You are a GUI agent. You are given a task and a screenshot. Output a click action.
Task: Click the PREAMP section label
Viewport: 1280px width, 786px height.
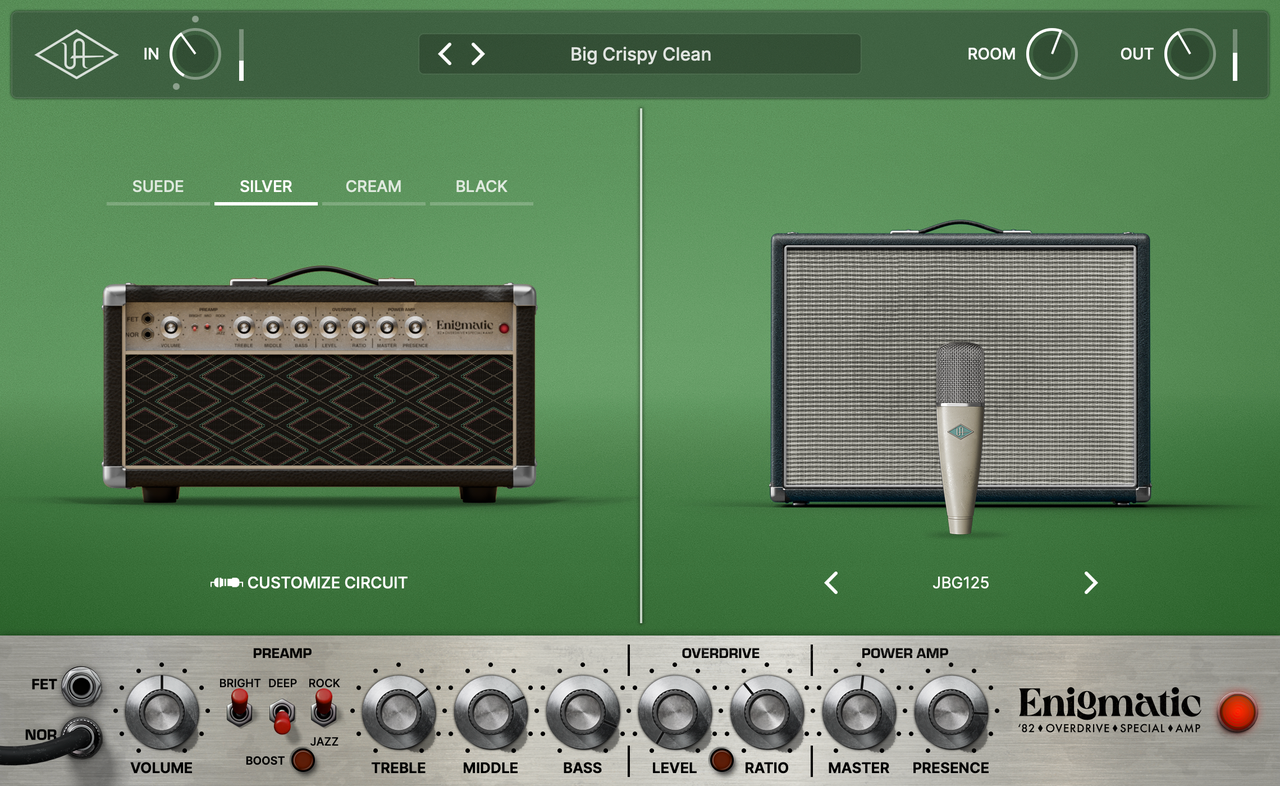[x=282, y=653]
